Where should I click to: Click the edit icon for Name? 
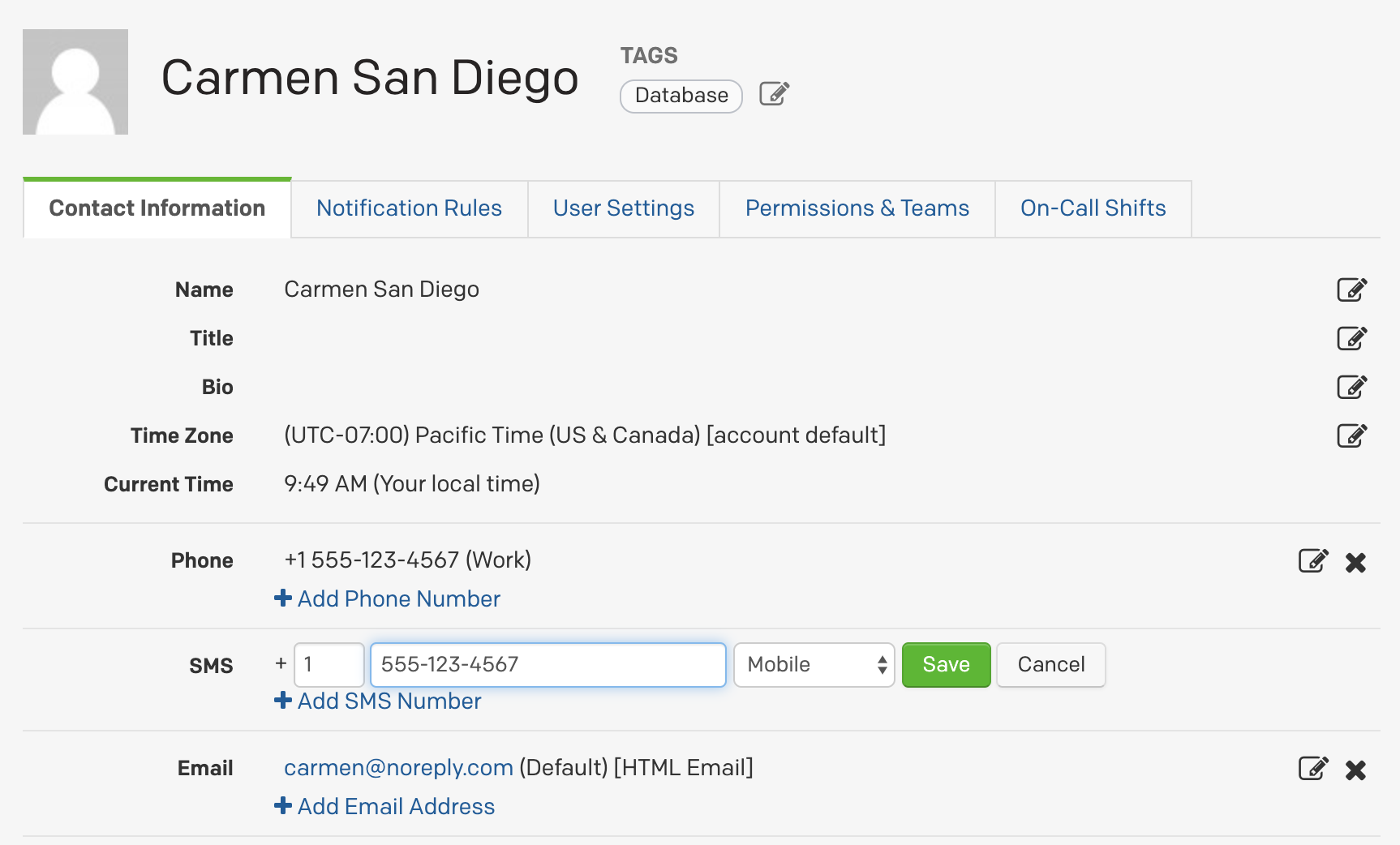coord(1351,290)
